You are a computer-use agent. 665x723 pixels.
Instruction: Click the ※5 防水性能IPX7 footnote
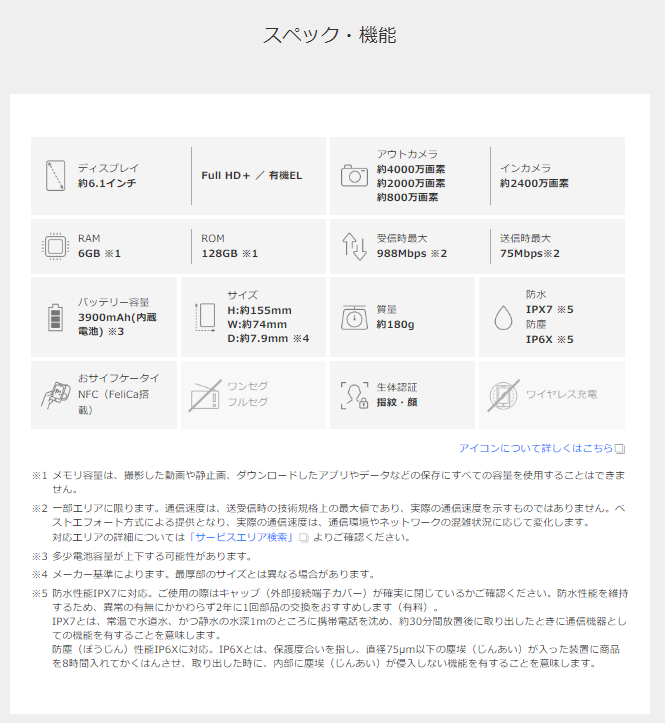click(330, 628)
